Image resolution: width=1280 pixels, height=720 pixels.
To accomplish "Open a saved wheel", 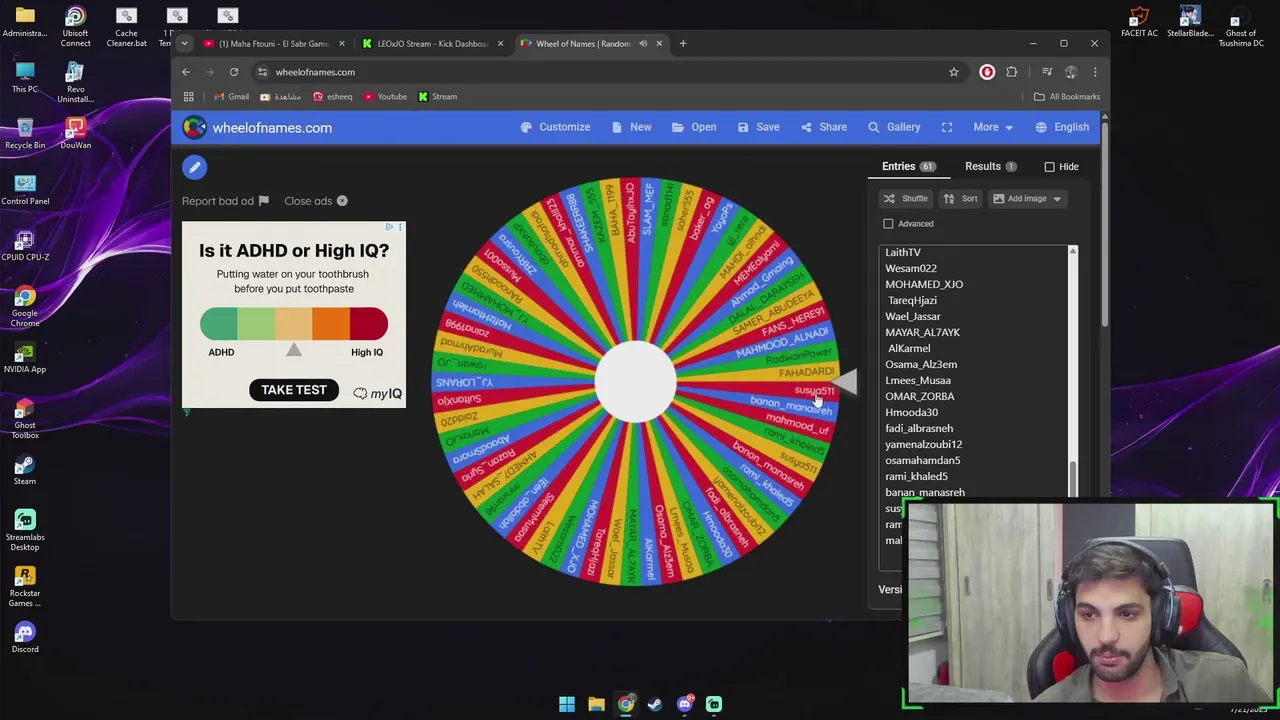I will click(694, 127).
